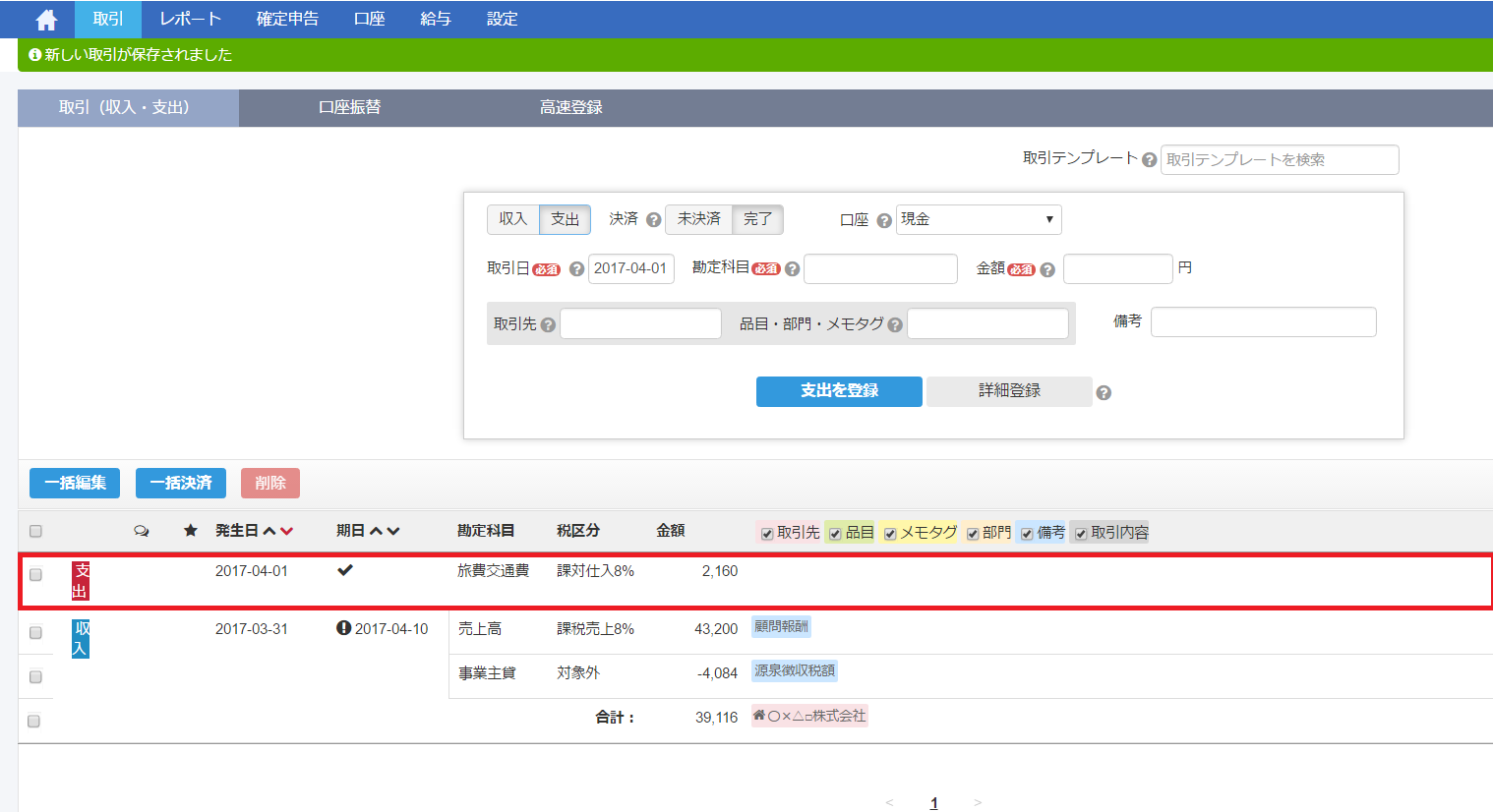
Task: Check the select-all checkbox in table header
Action: [35, 532]
